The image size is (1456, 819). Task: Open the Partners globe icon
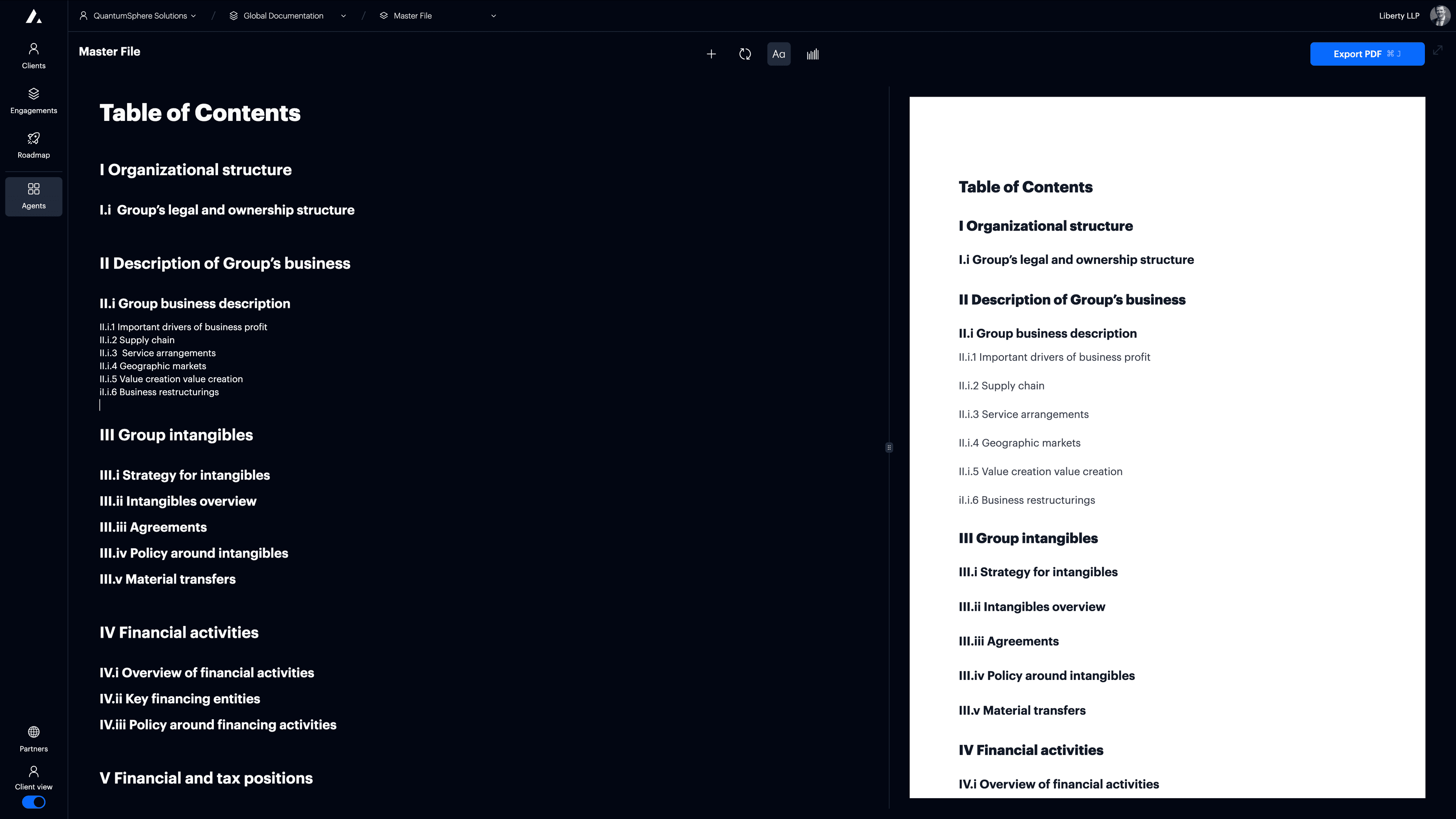click(33, 739)
